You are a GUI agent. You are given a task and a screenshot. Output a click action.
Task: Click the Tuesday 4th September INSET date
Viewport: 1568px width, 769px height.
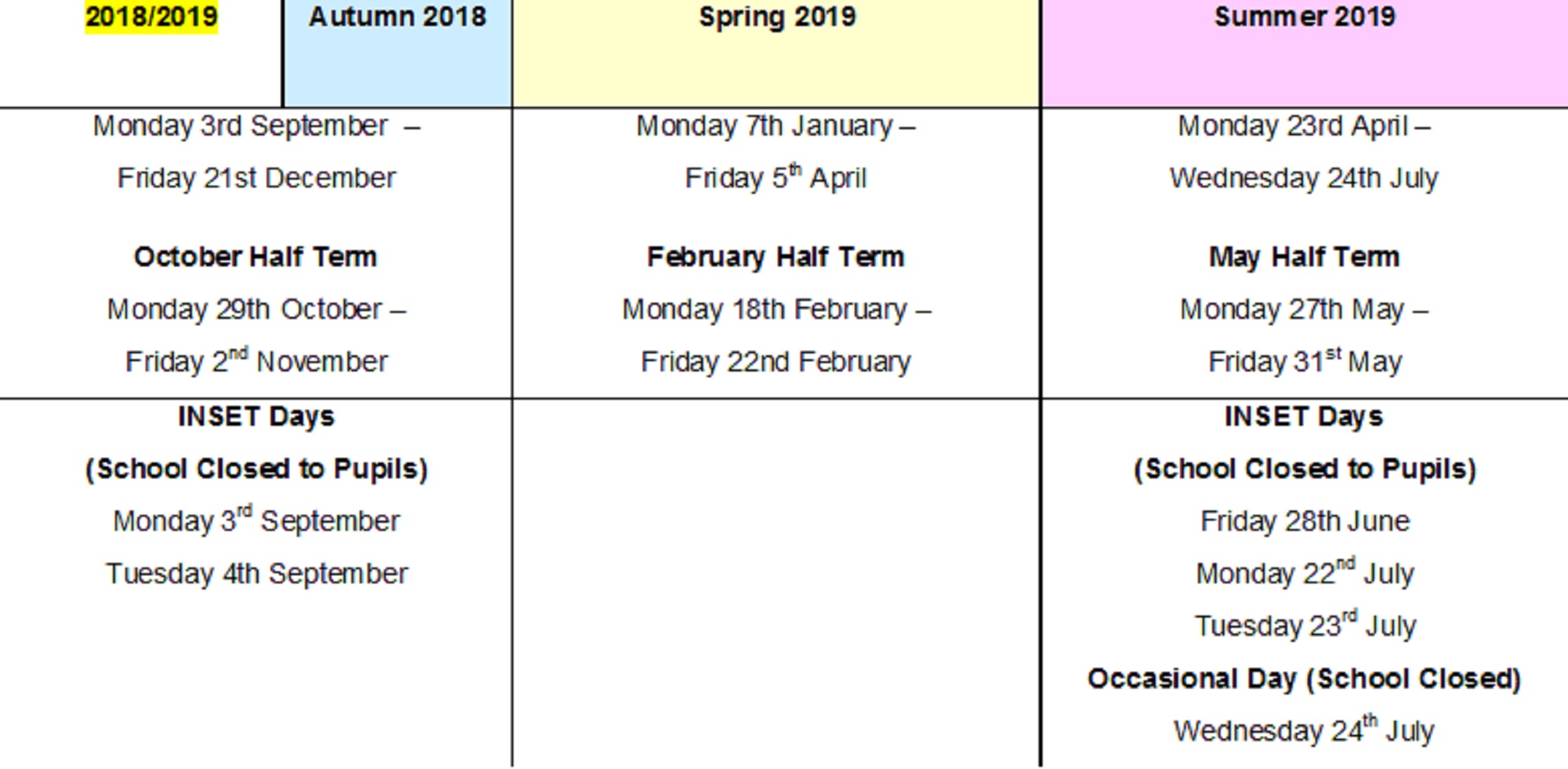pos(256,574)
